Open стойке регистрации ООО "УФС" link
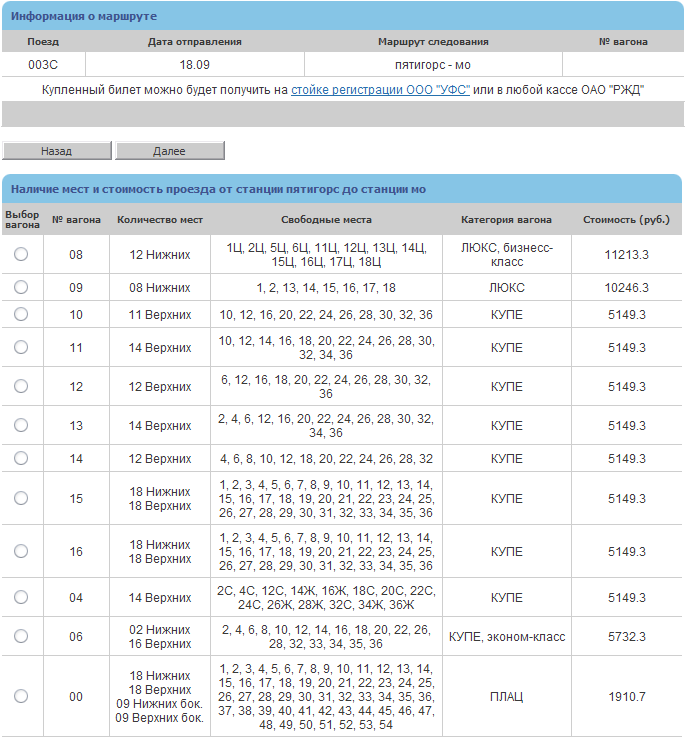The width and height of the screenshot is (685, 737). (x=380, y=90)
